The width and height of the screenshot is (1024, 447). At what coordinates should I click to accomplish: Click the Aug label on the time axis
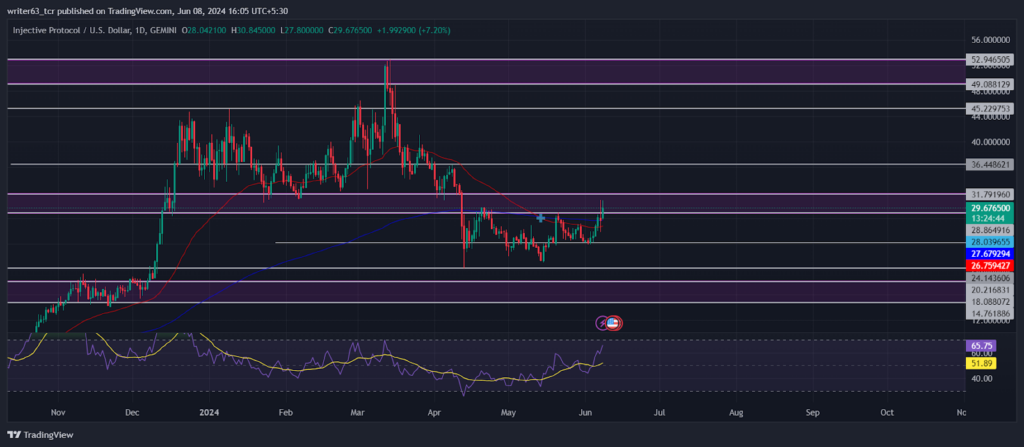(736, 413)
